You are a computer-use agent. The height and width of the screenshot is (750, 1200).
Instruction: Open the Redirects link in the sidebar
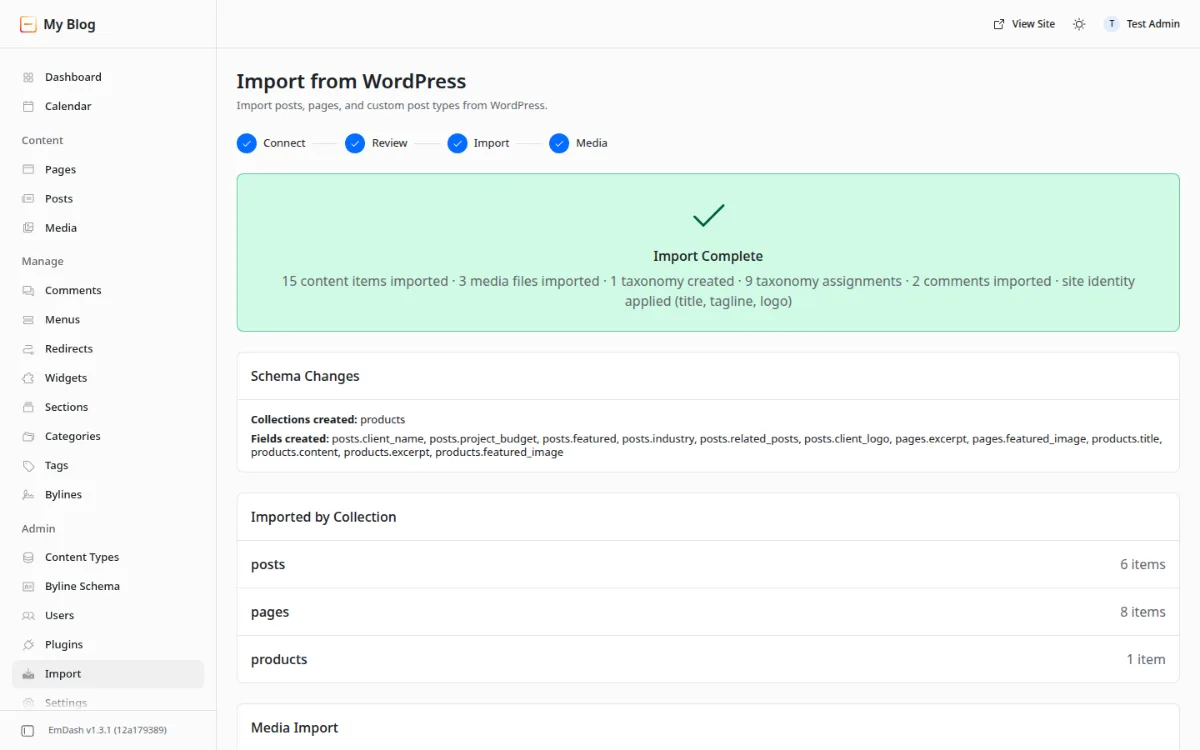tap(108, 349)
